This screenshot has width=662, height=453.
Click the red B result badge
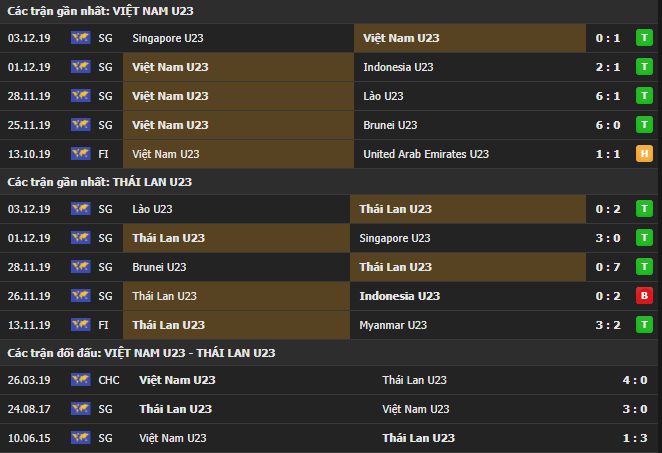point(645,296)
